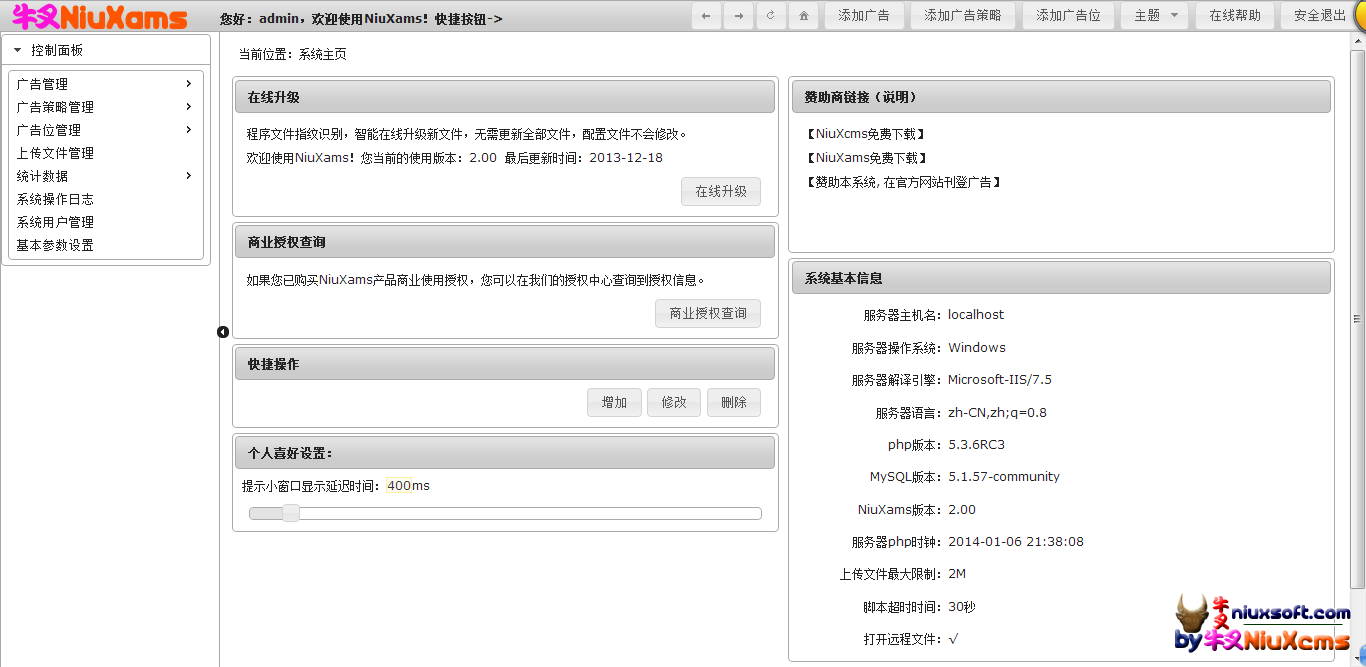Click the 增加 quick action button
1366x667 pixels.
614,402
